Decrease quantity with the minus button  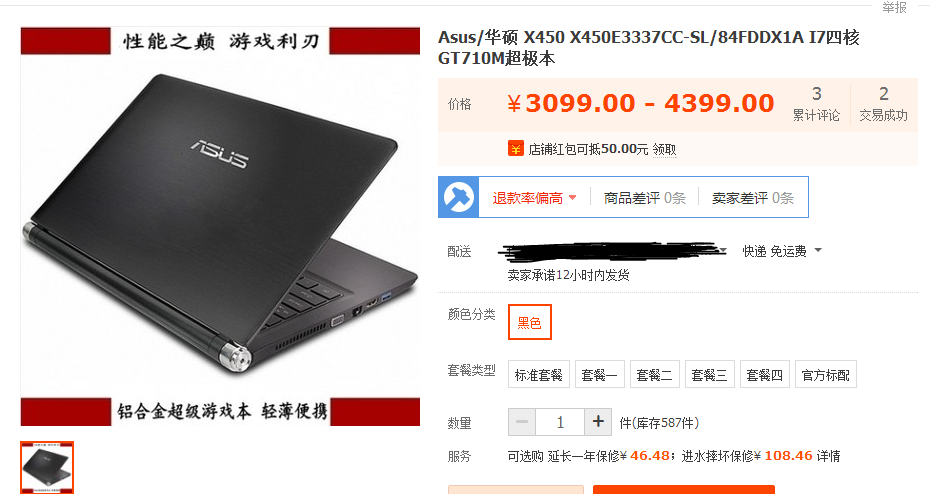(x=522, y=422)
